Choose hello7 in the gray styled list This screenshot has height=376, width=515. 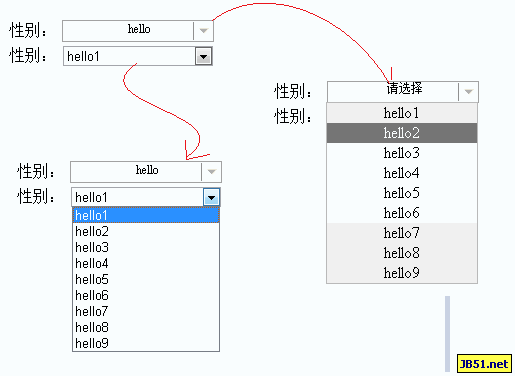point(402,233)
